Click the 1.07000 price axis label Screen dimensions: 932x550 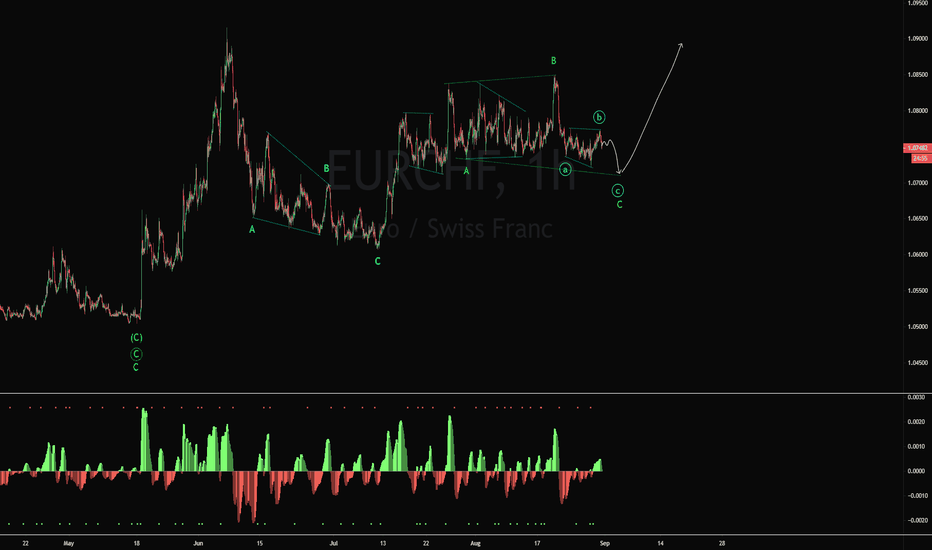[918, 183]
